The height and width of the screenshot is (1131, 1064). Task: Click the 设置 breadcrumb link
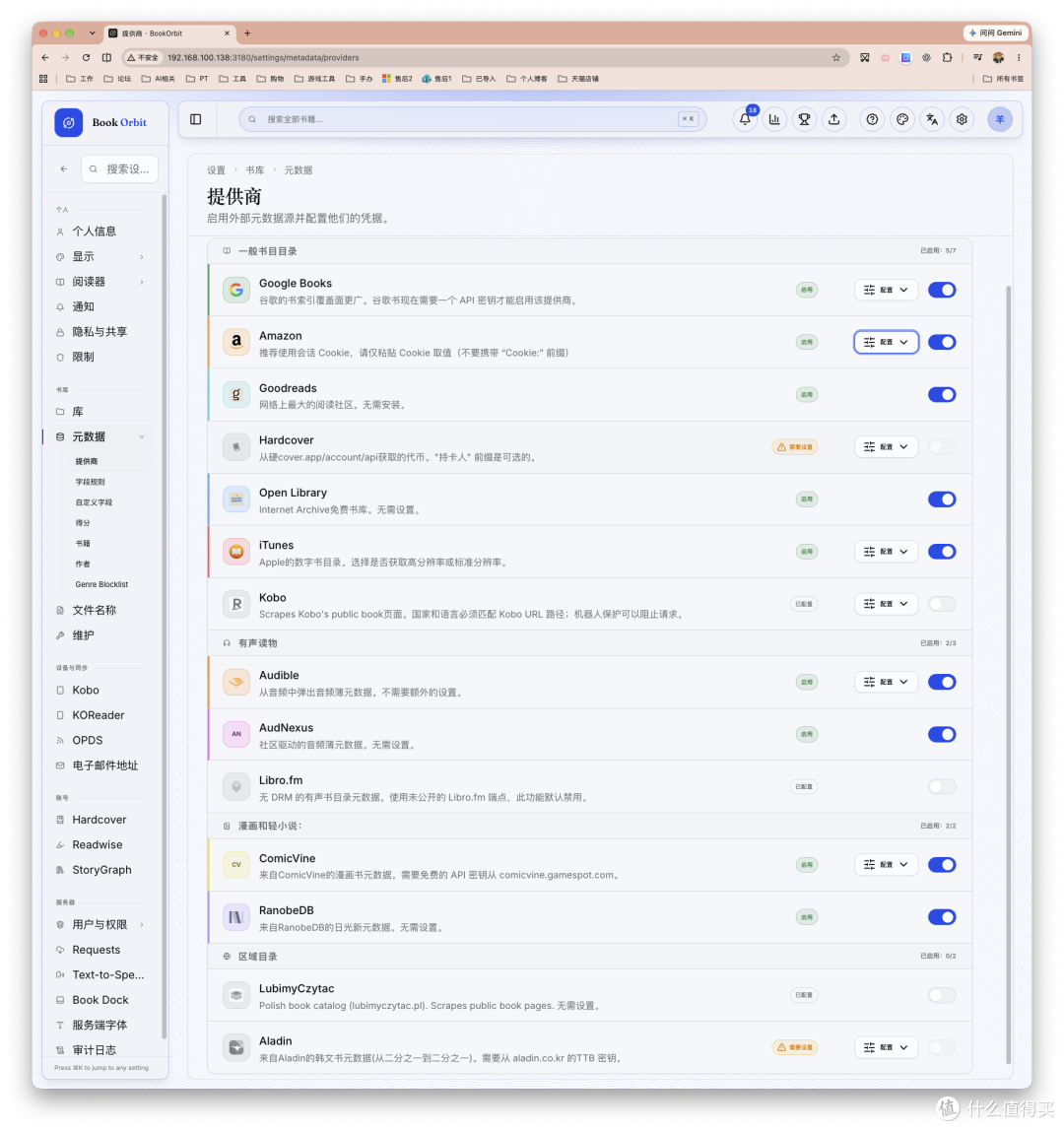pyautogui.click(x=217, y=170)
